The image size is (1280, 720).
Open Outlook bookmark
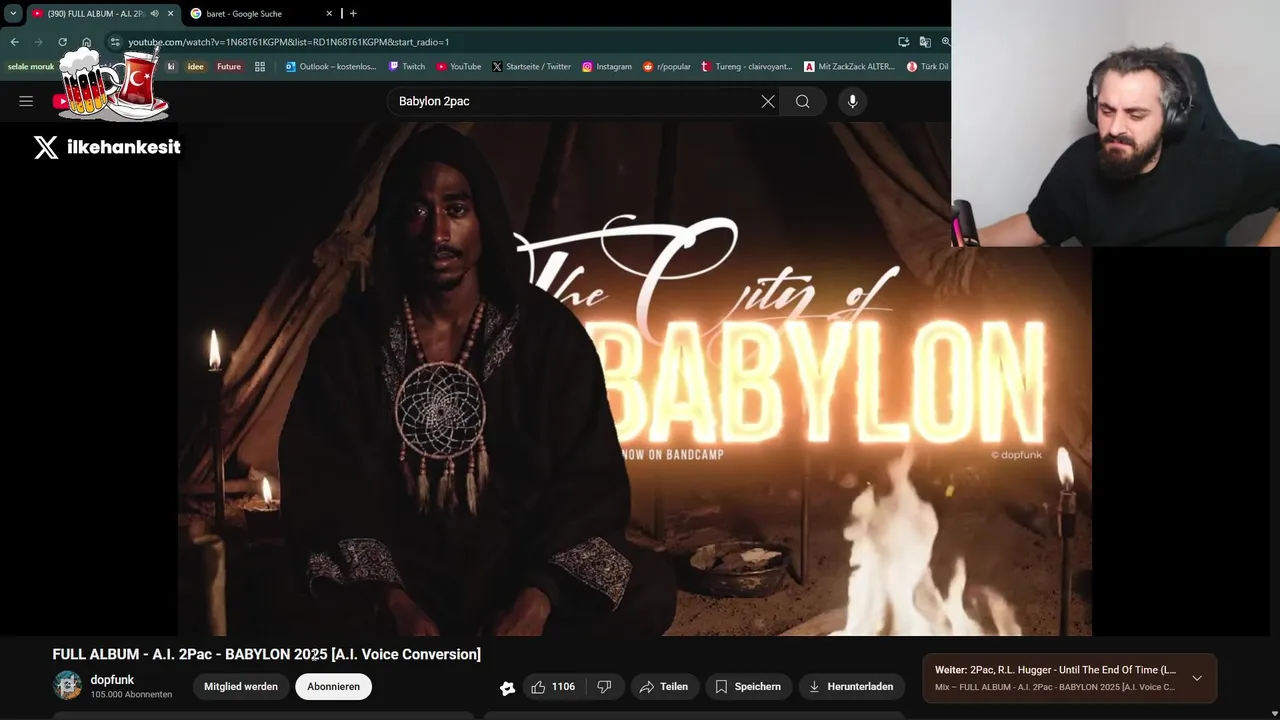[331, 67]
